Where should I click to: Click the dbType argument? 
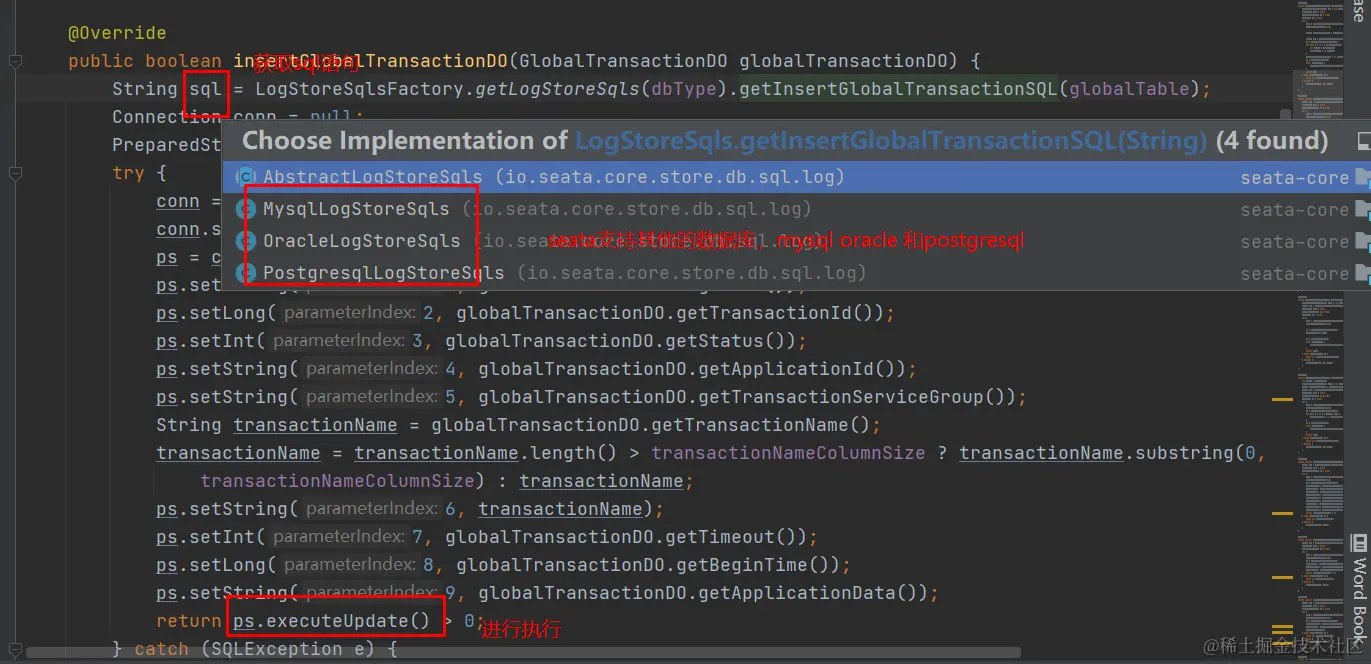684,89
